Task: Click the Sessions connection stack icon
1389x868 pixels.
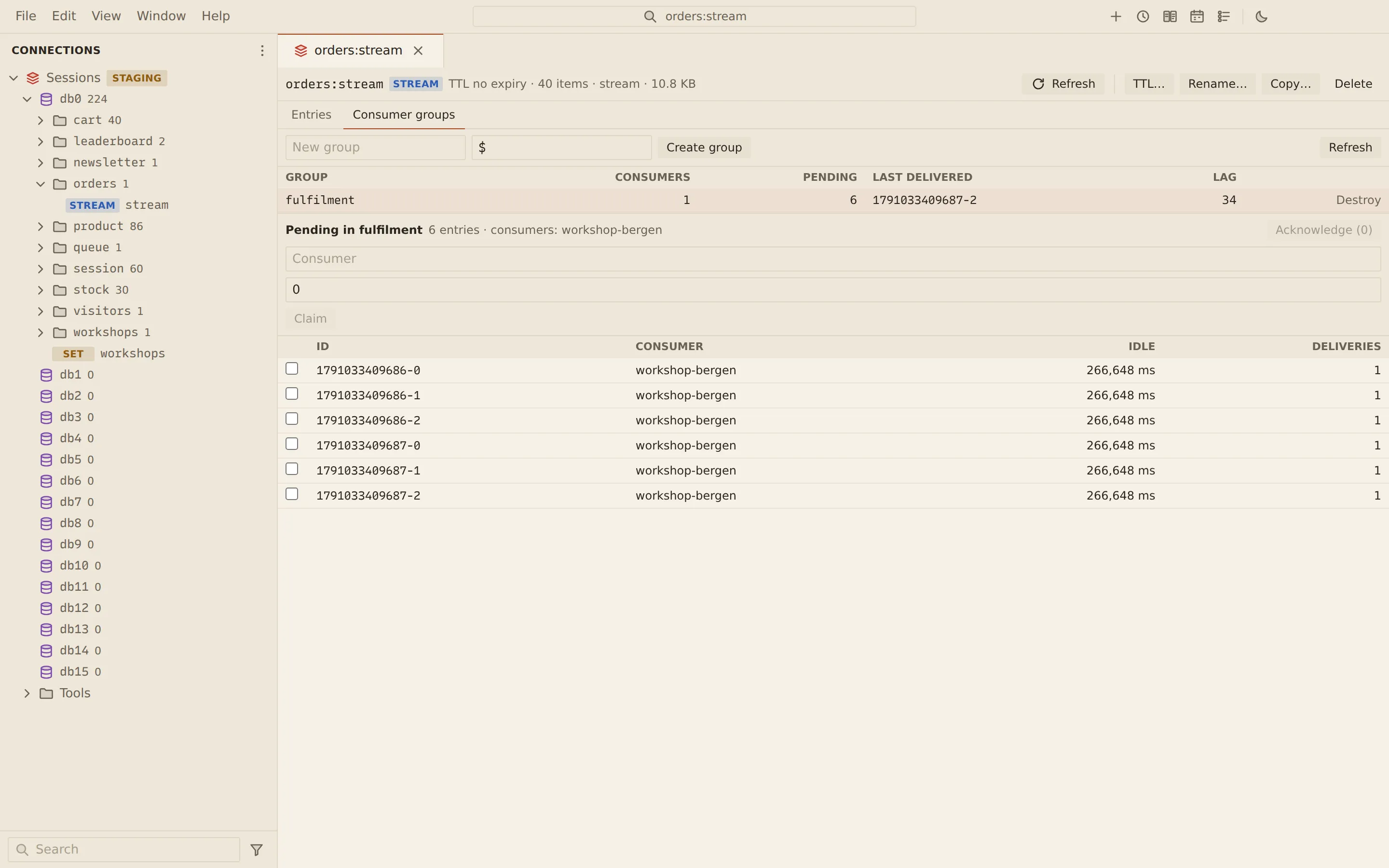Action: [x=33, y=78]
